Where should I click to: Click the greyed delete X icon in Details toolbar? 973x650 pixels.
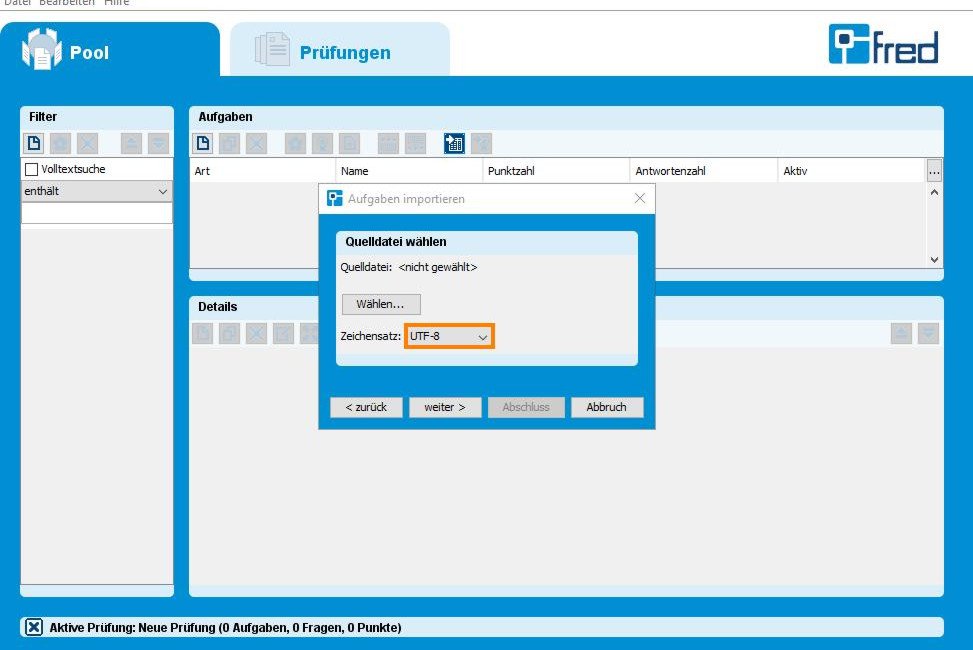pyautogui.click(x=256, y=333)
